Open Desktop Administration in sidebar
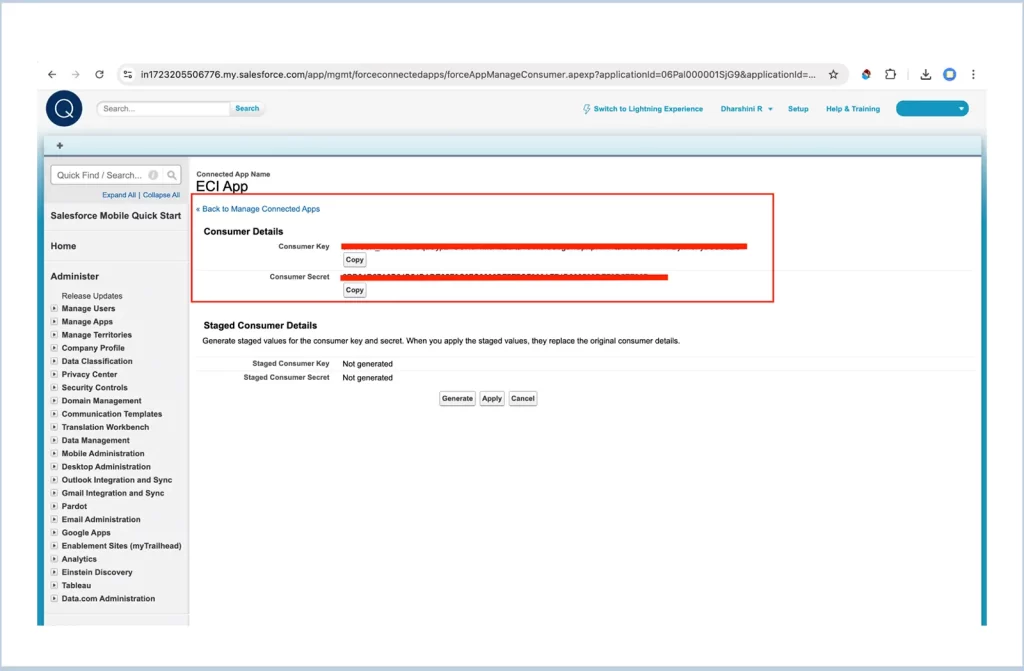The height and width of the screenshot is (671, 1024). [x=106, y=466]
